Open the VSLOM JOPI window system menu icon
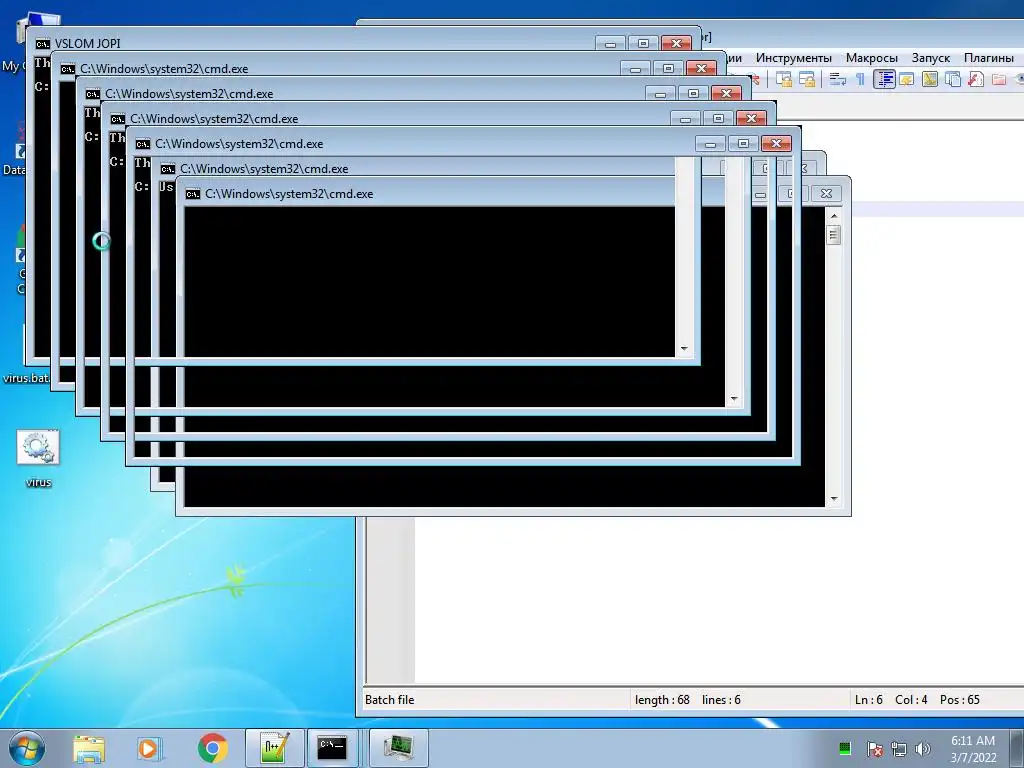 (42, 44)
